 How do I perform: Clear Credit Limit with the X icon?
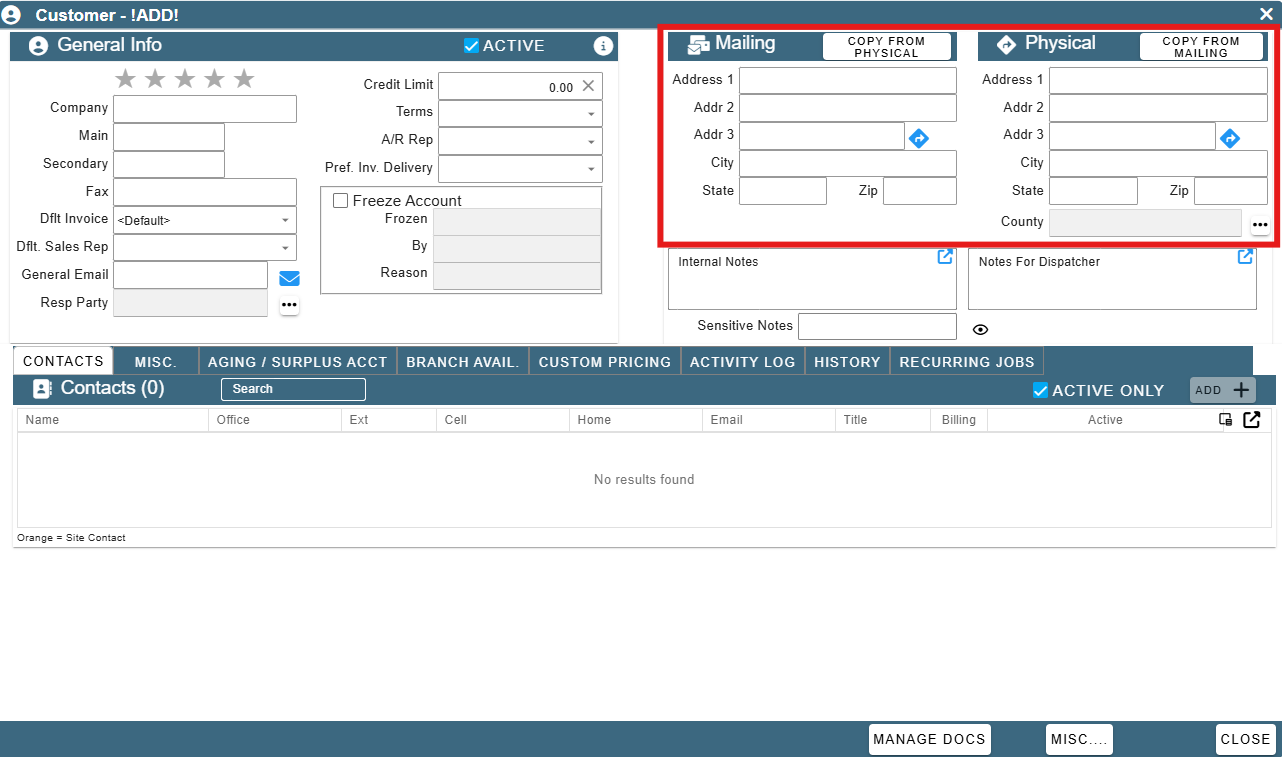coord(588,86)
